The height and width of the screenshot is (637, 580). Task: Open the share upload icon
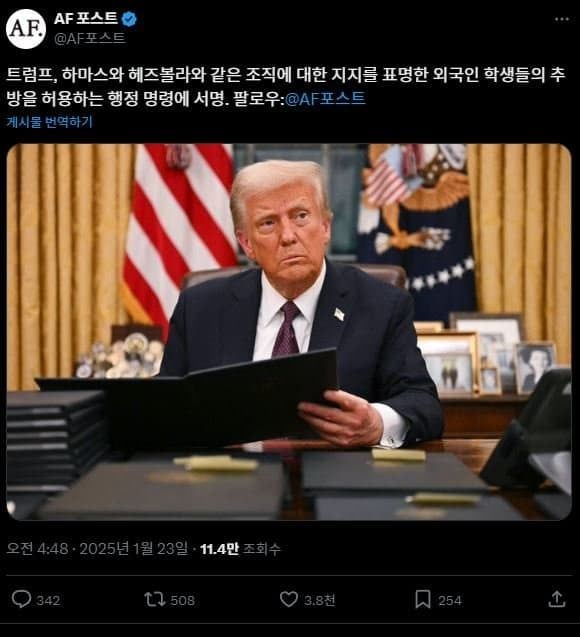(x=557, y=599)
